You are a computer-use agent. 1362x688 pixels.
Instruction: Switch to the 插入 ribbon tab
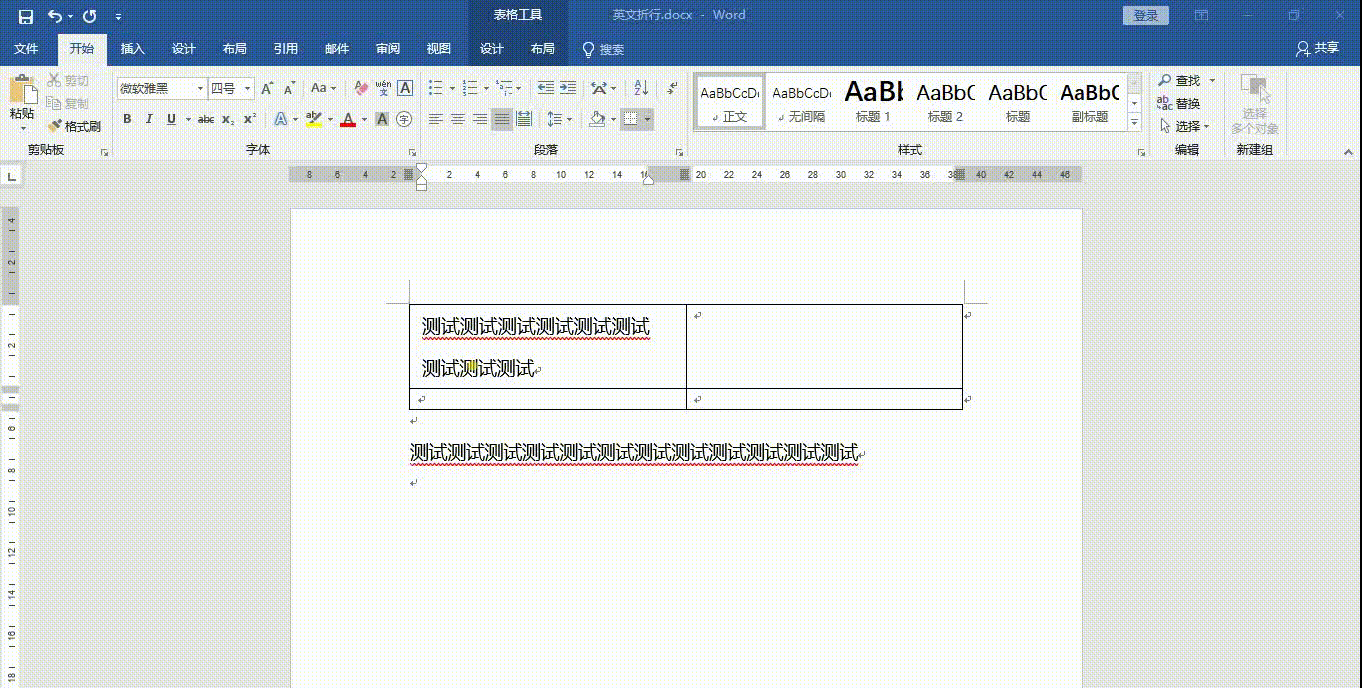[132, 49]
